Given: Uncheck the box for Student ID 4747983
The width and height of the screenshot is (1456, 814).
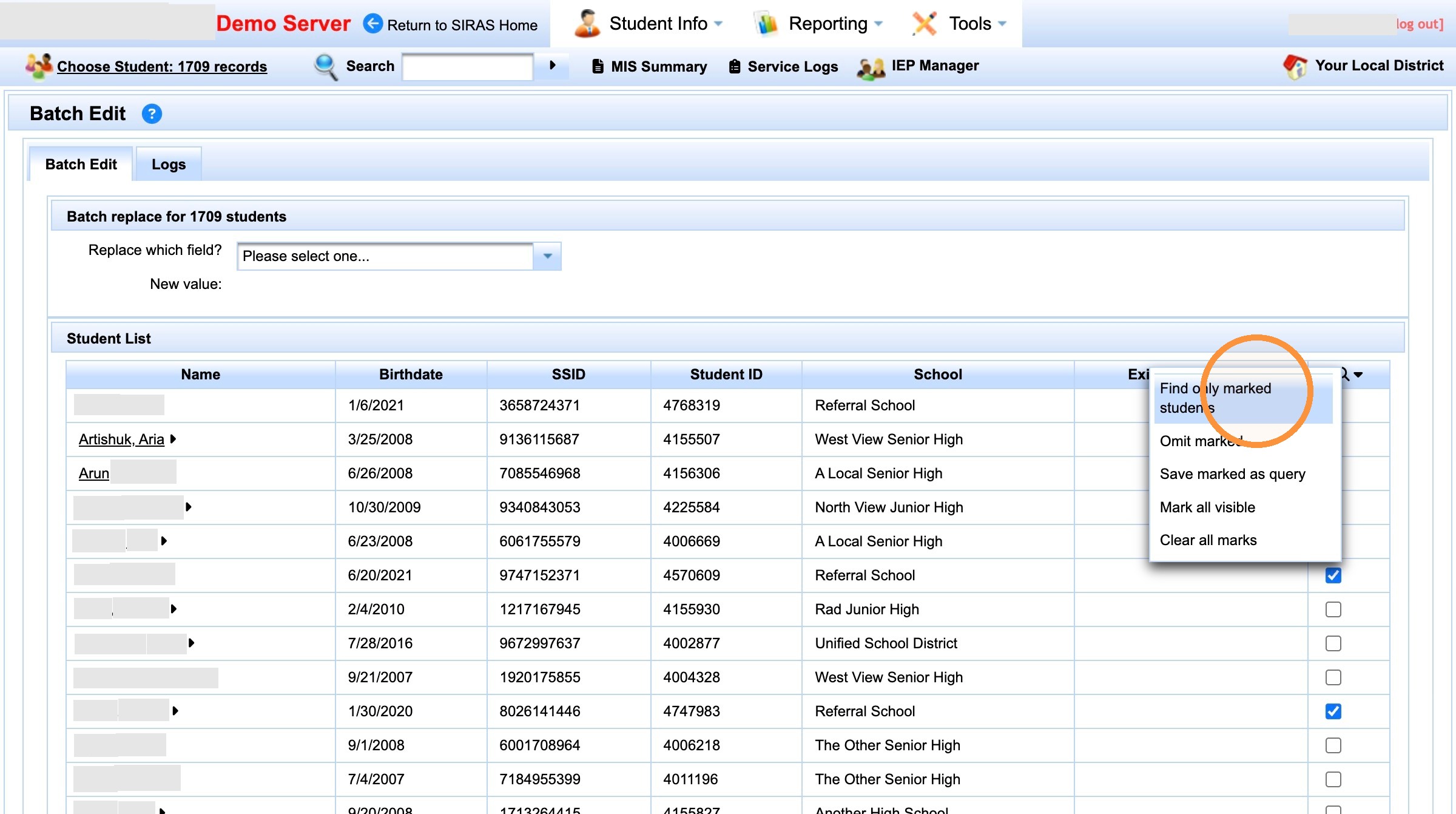Looking at the screenshot, I should [x=1333, y=711].
